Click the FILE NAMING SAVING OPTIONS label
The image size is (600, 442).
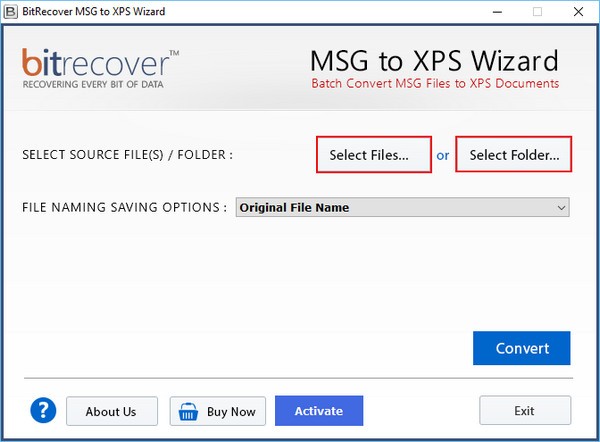[124, 208]
